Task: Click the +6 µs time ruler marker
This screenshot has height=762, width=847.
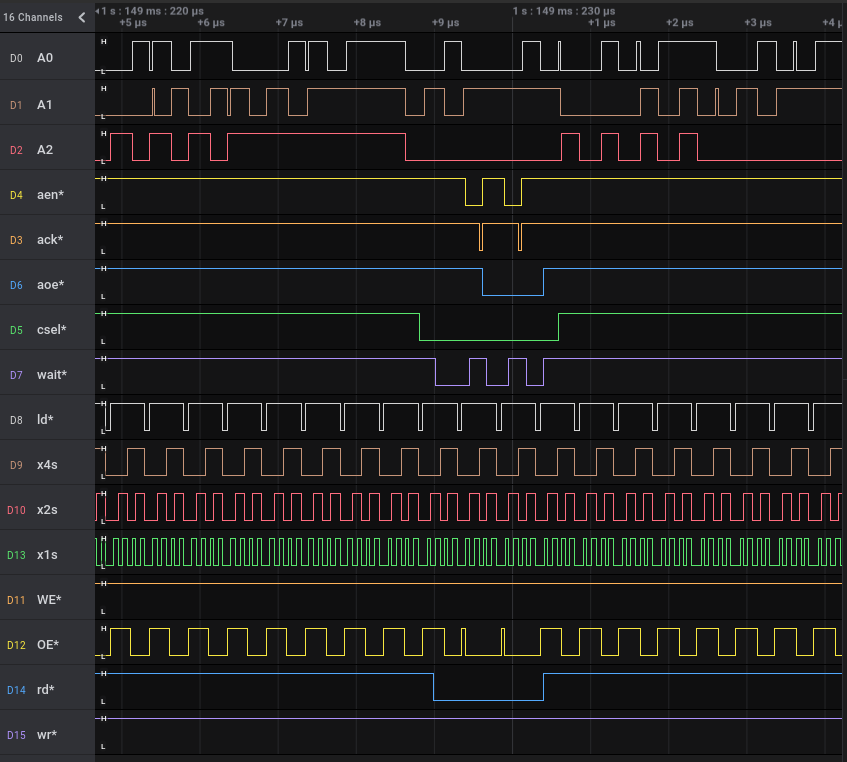Action: click(211, 23)
